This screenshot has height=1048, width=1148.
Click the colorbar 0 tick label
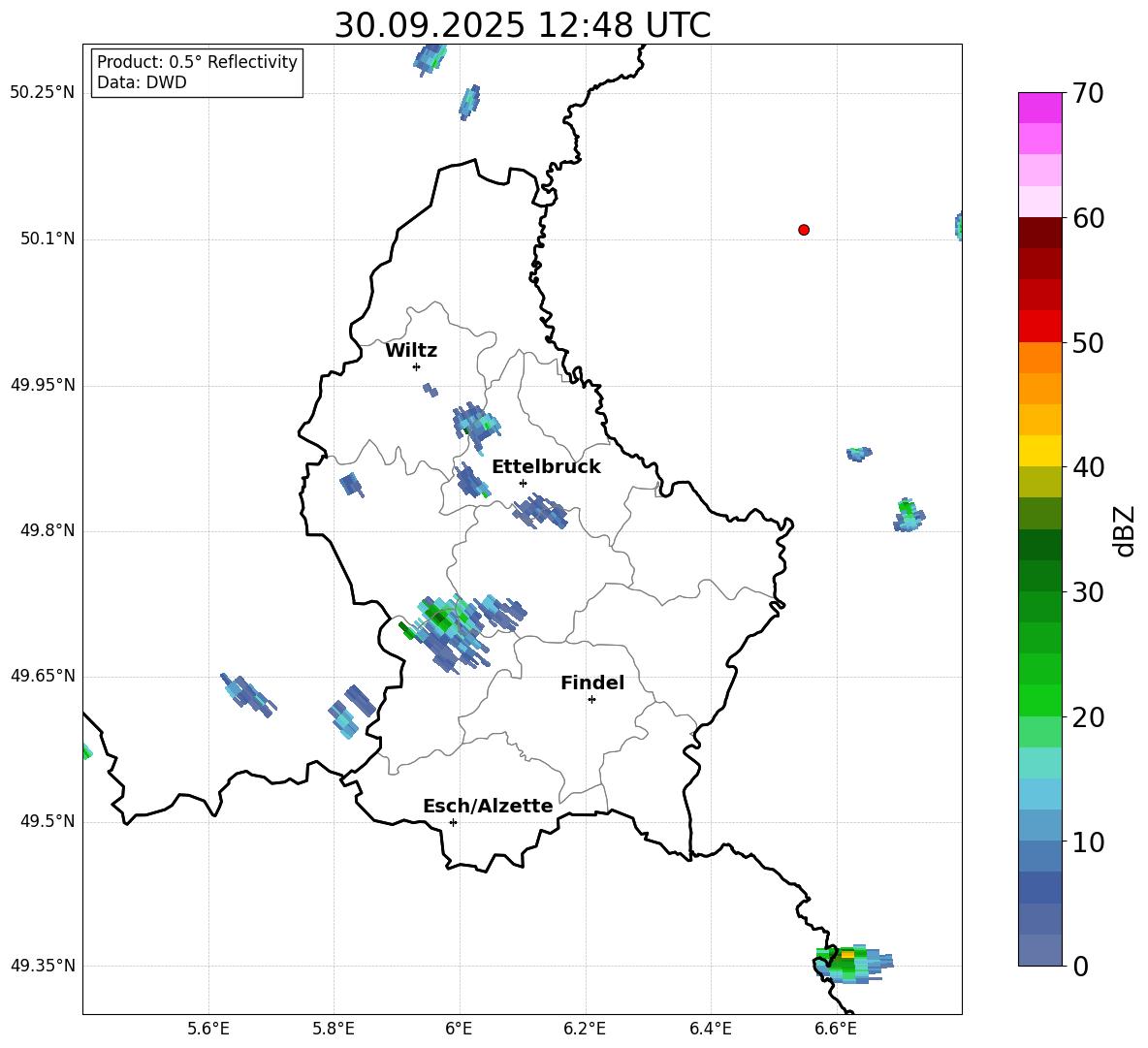[1081, 966]
